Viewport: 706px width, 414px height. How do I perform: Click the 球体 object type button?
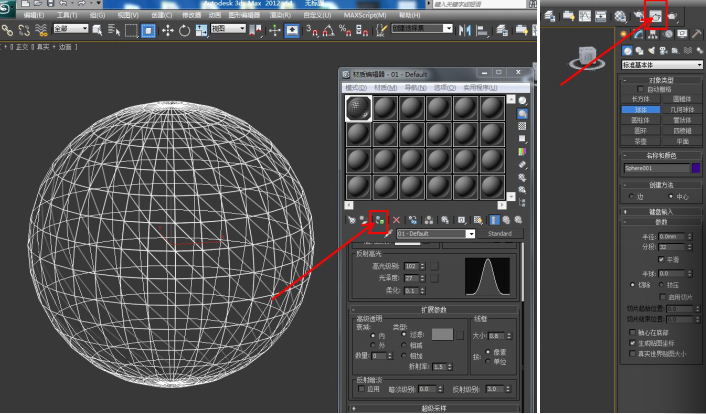(x=641, y=109)
